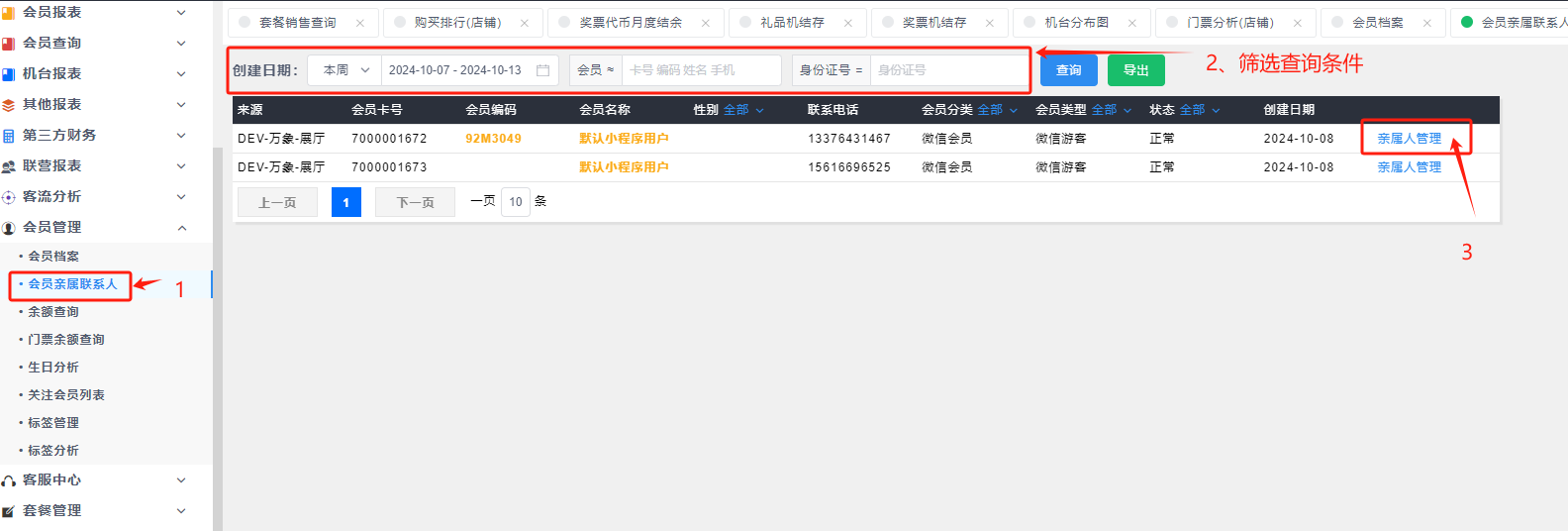Expand the 机台报表 menu chevron

[x=181, y=74]
